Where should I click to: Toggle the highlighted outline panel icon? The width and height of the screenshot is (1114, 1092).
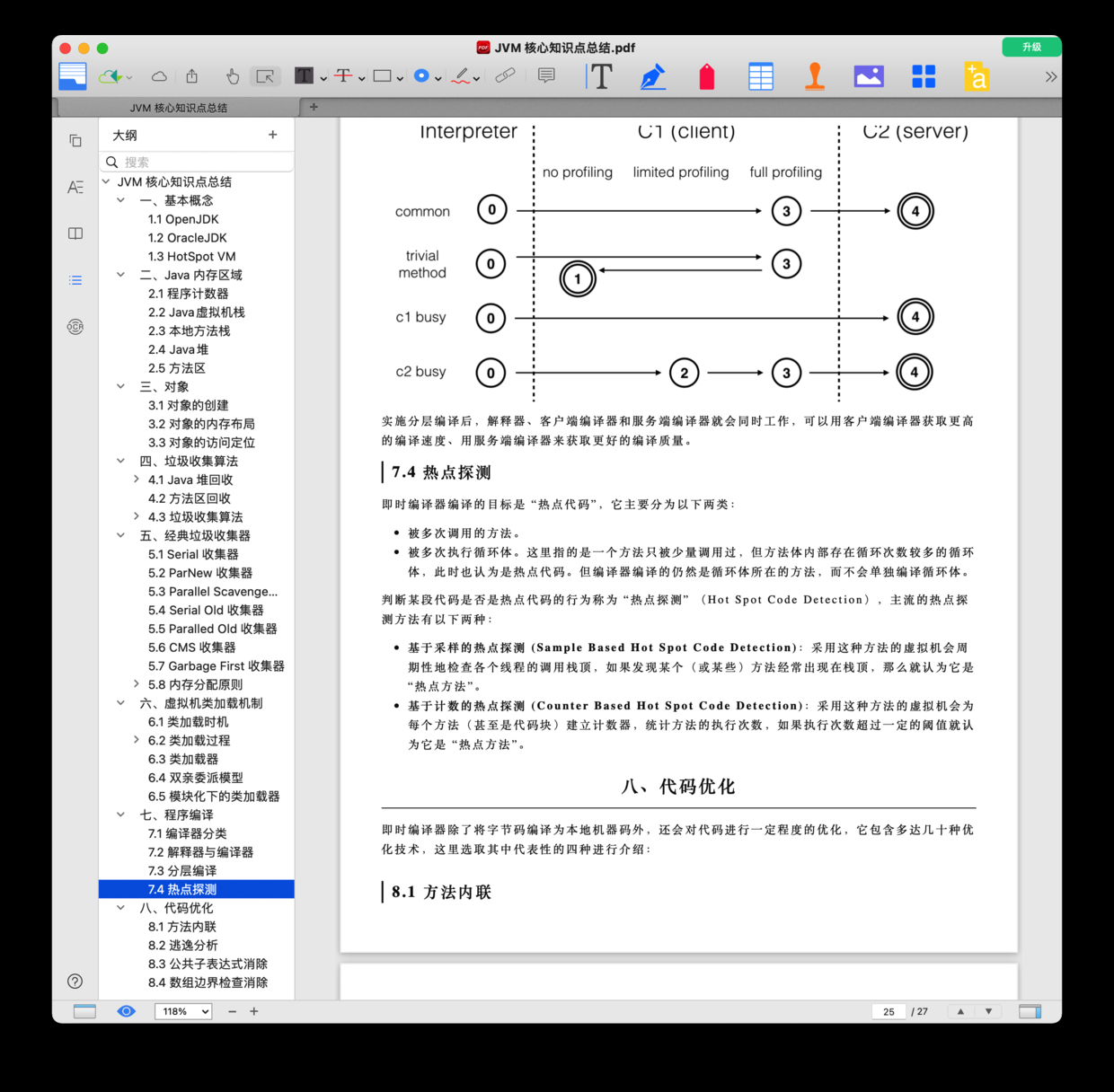pyautogui.click(x=75, y=280)
